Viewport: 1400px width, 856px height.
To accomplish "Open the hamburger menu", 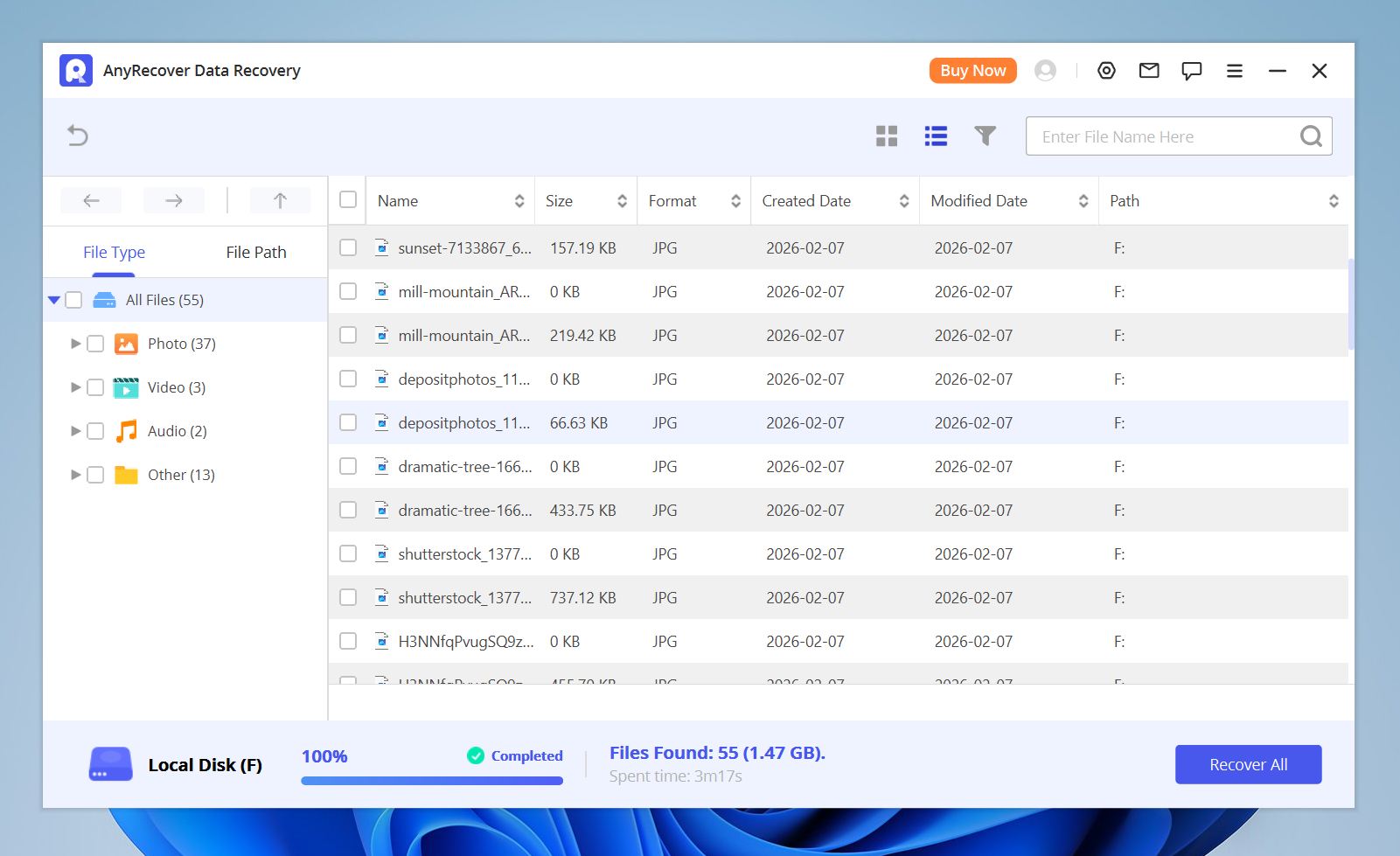I will pos(1235,71).
